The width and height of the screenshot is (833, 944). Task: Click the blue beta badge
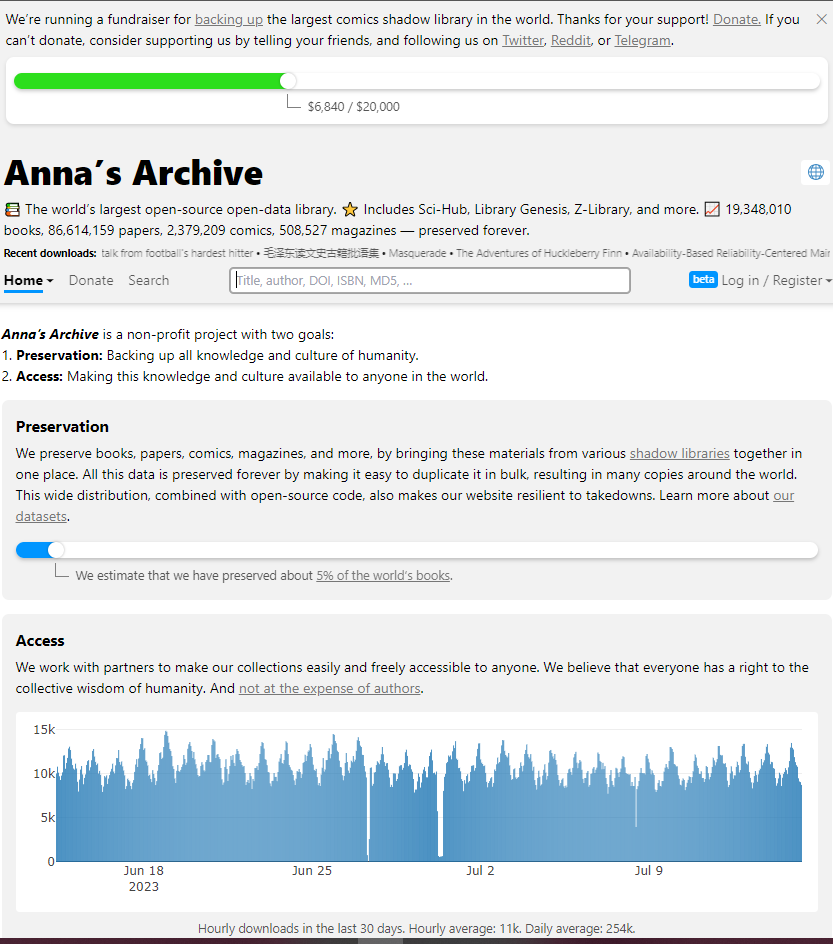pyautogui.click(x=703, y=279)
